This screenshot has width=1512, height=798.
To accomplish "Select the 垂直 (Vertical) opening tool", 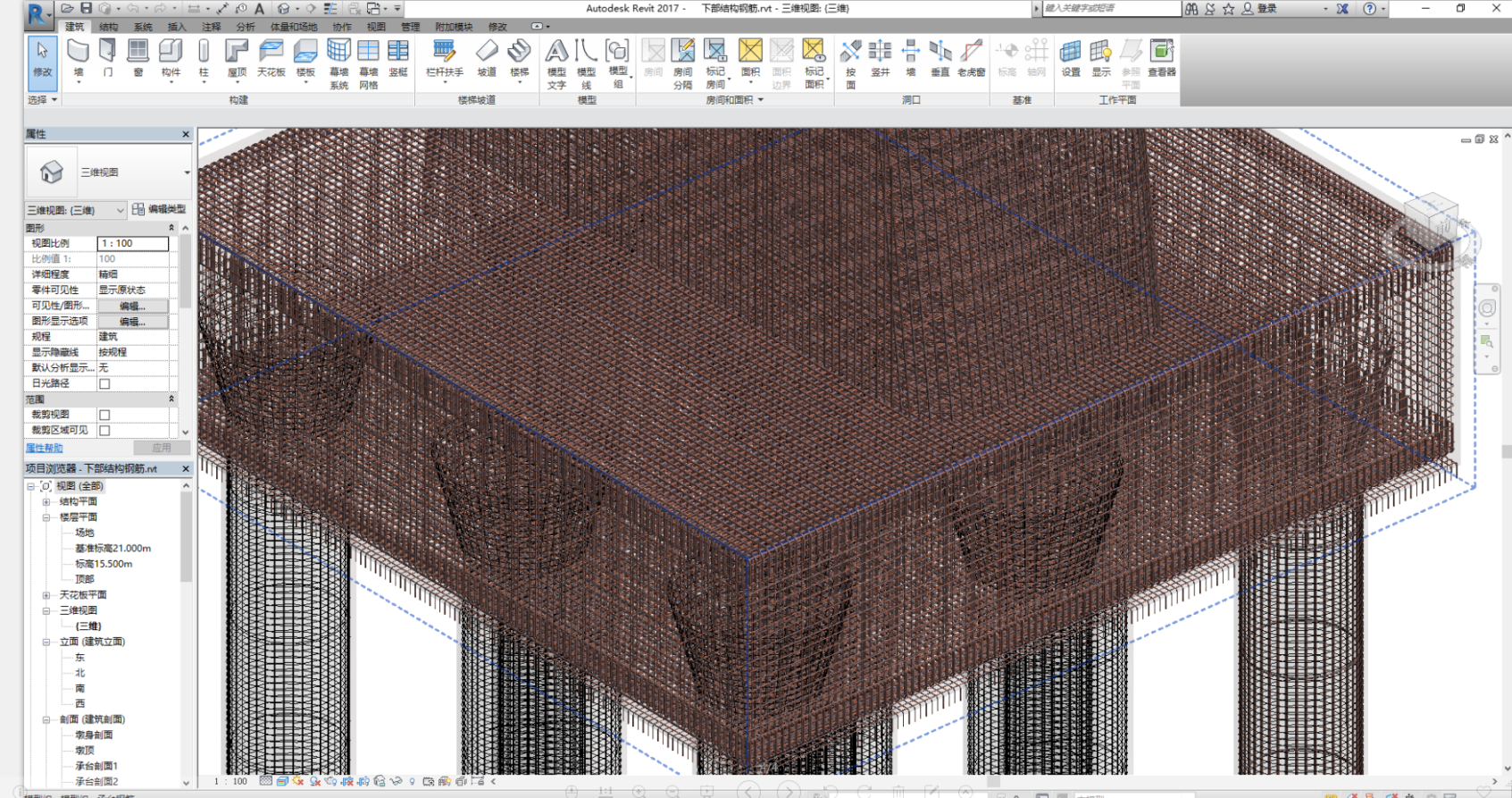I will pyautogui.click(x=940, y=60).
